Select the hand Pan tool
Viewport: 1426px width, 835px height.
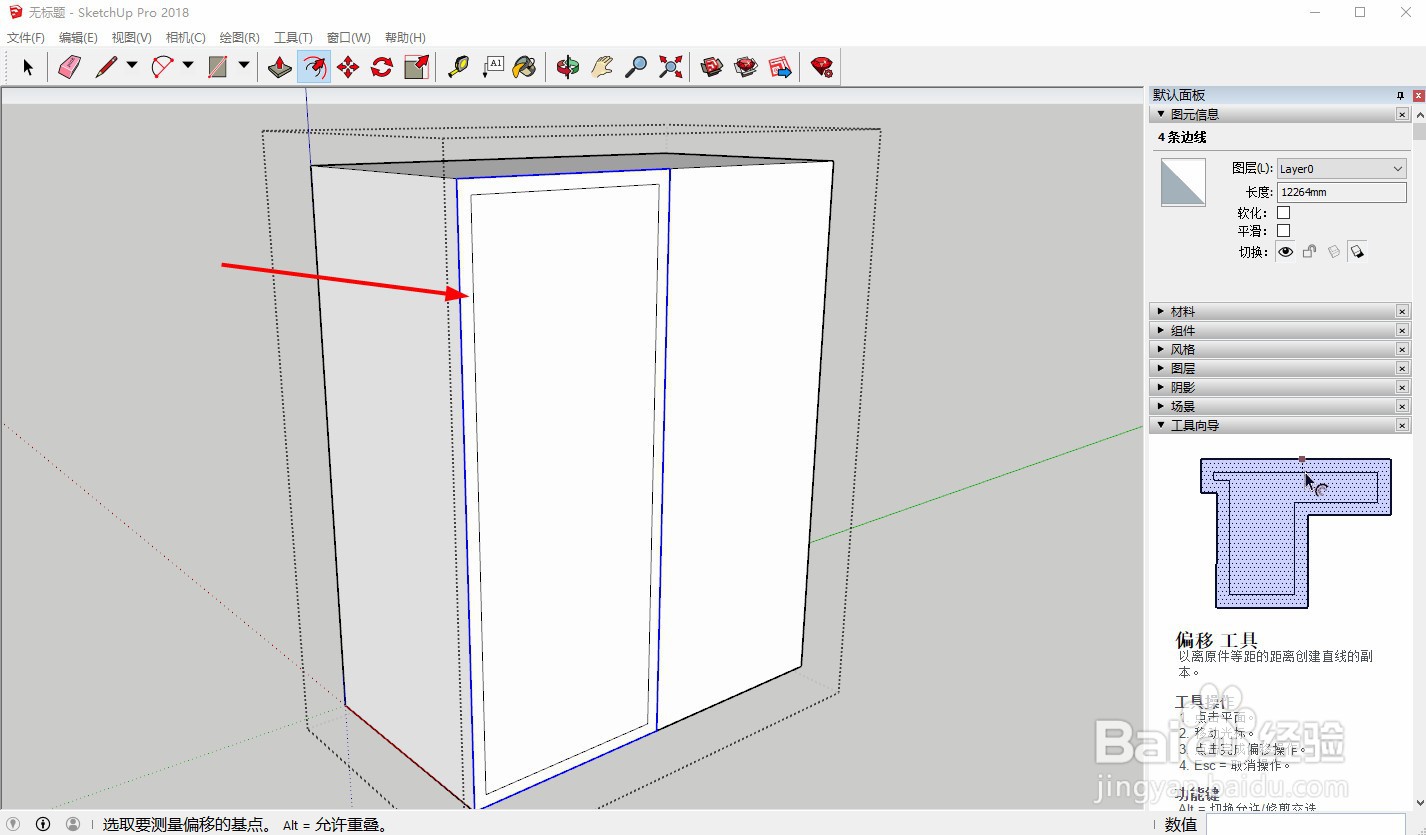tap(602, 67)
